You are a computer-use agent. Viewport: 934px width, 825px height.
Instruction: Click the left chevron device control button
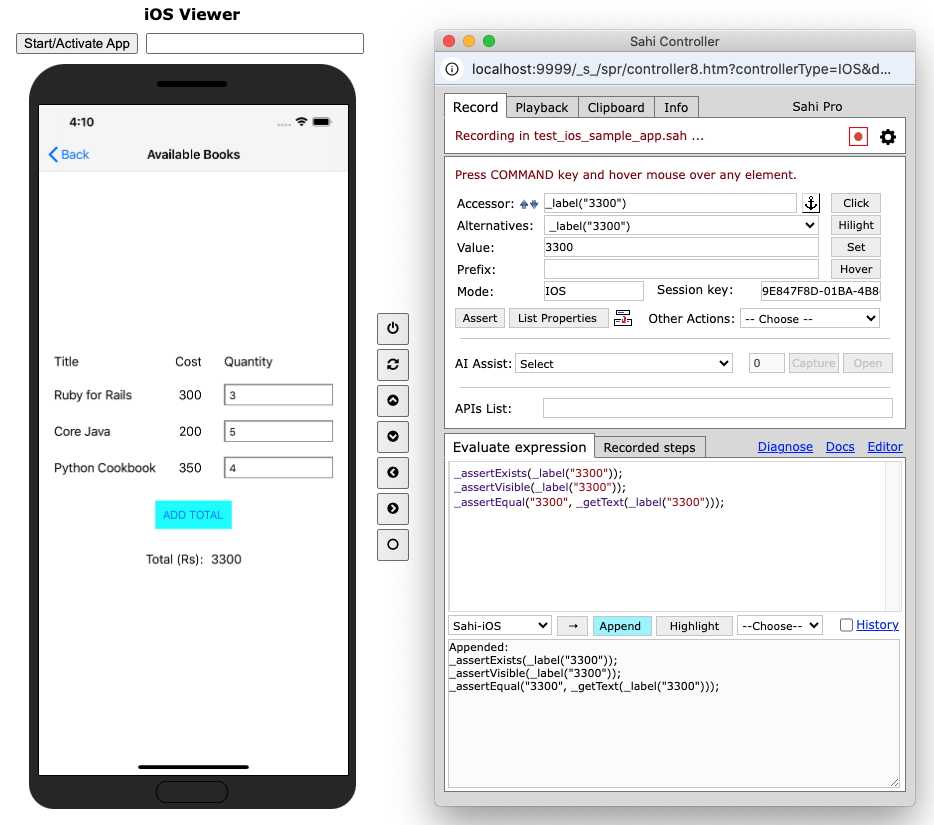(392, 472)
